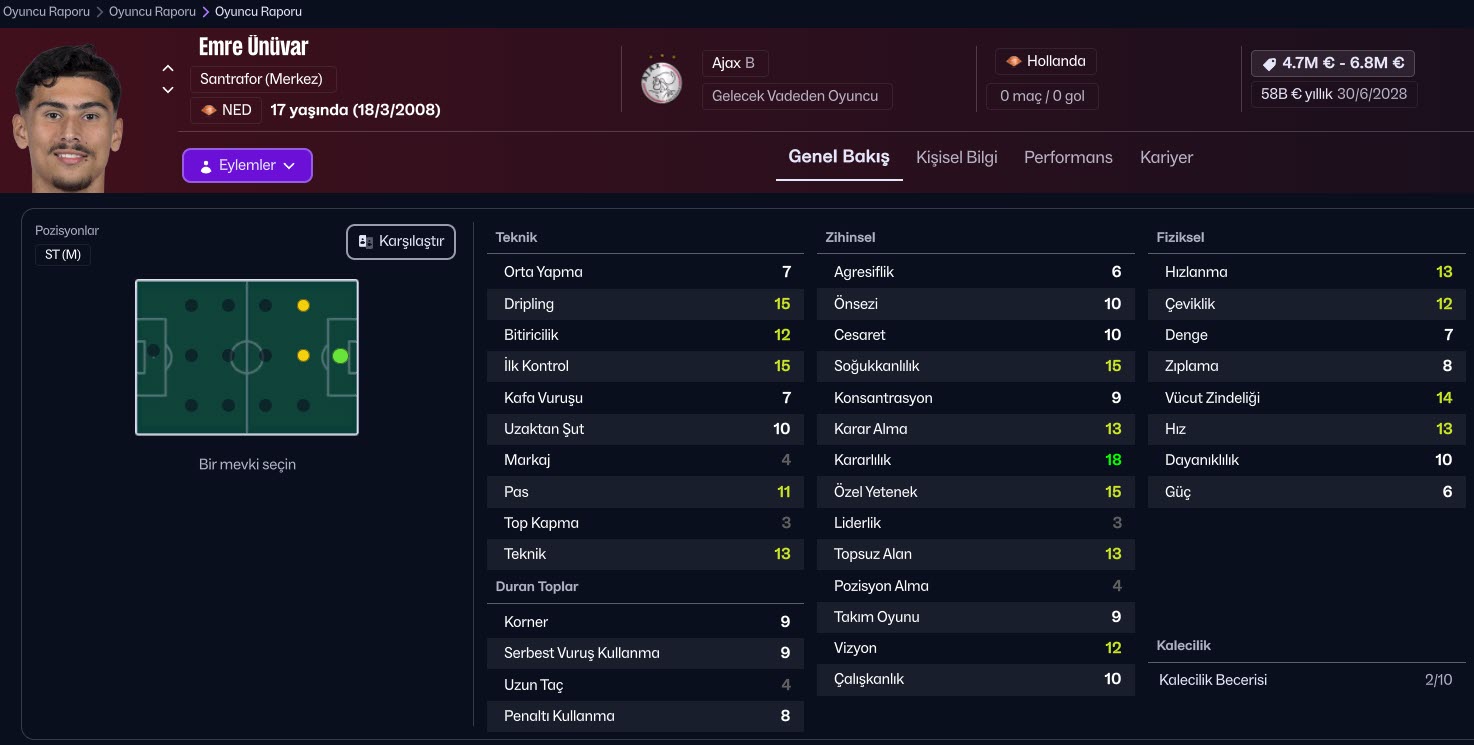Open the Kariyer tab
This screenshot has height=745, width=1474.
coord(1166,157)
